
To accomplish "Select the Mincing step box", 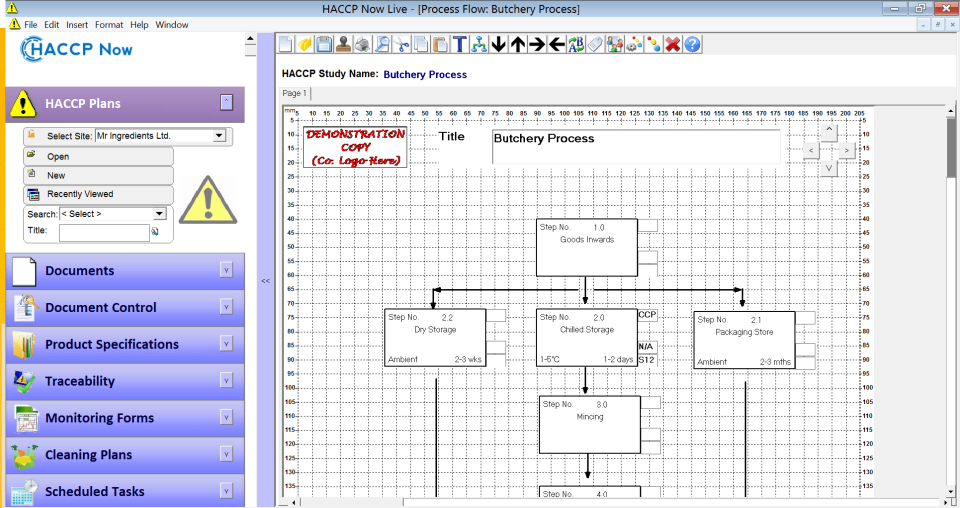I will pos(590,424).
